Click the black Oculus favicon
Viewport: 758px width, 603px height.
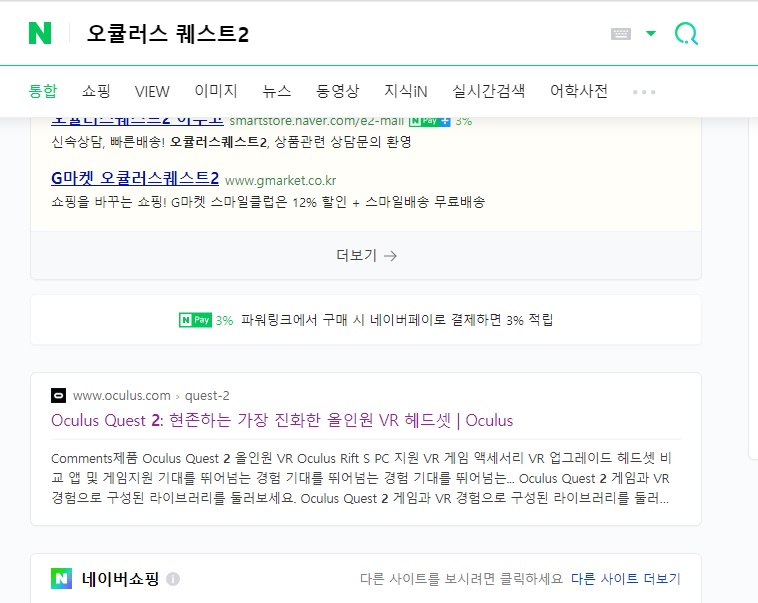point(58,396)
